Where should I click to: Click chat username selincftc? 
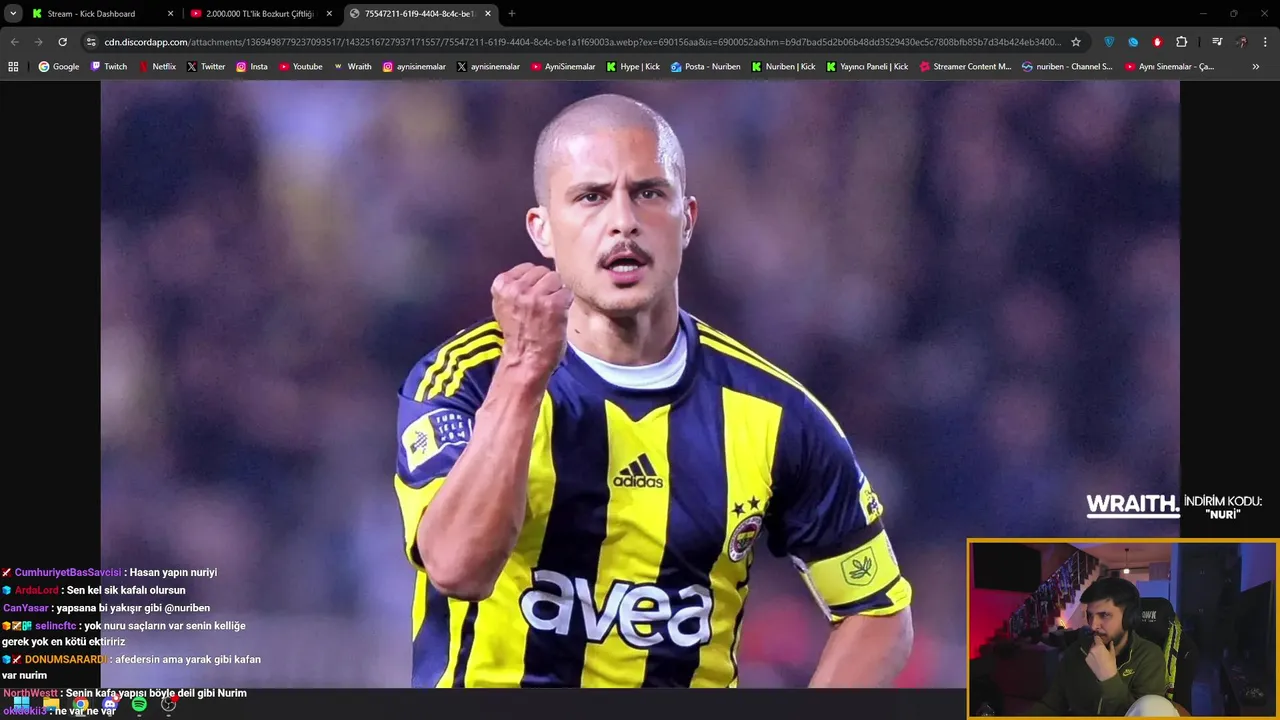click(x=56, y=626)
